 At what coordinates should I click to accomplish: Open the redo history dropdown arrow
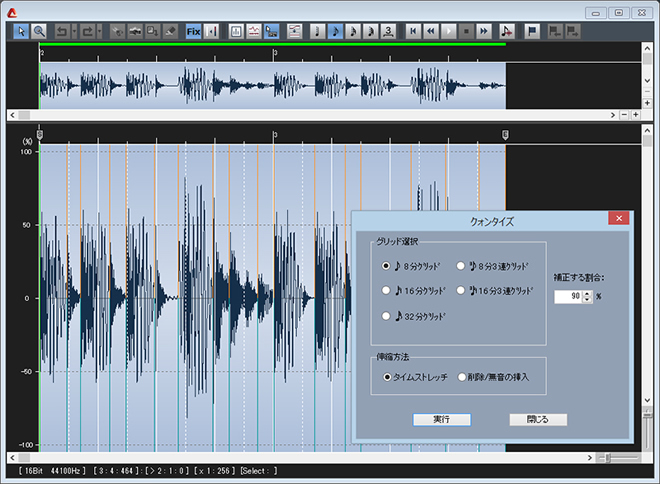coord(99,31)
